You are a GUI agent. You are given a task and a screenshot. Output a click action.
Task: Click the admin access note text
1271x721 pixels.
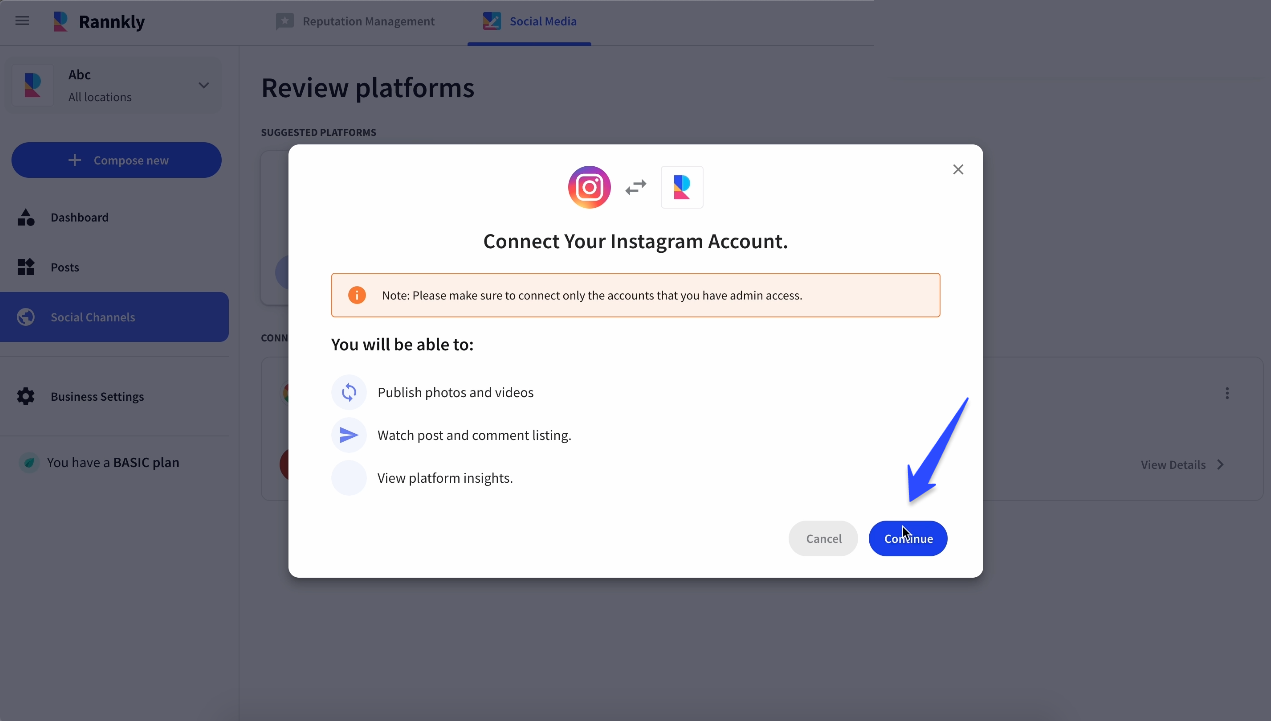pyautogui.click(x=592, y=295)
